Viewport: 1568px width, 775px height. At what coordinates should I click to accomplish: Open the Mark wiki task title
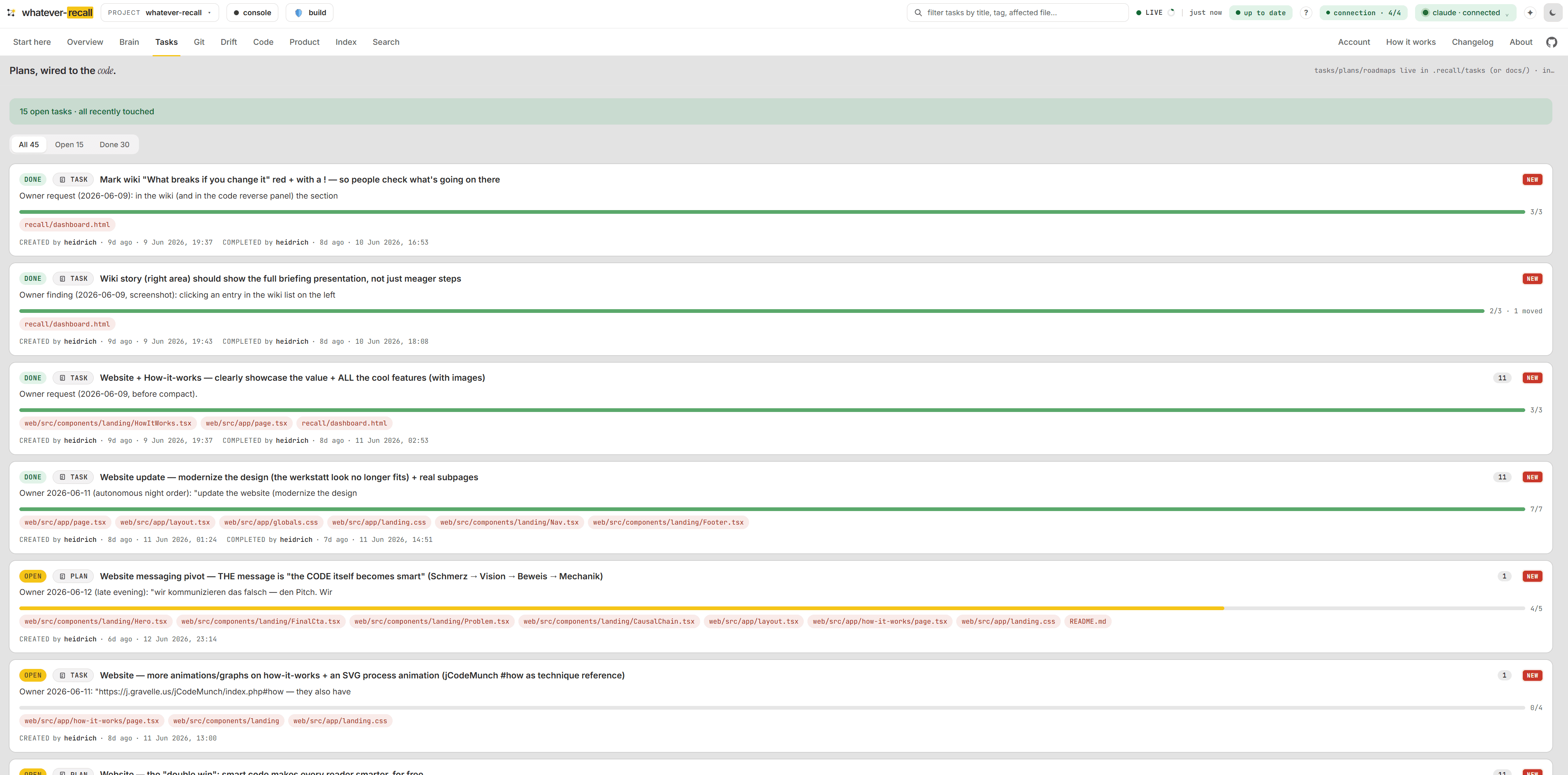[299, 180]
